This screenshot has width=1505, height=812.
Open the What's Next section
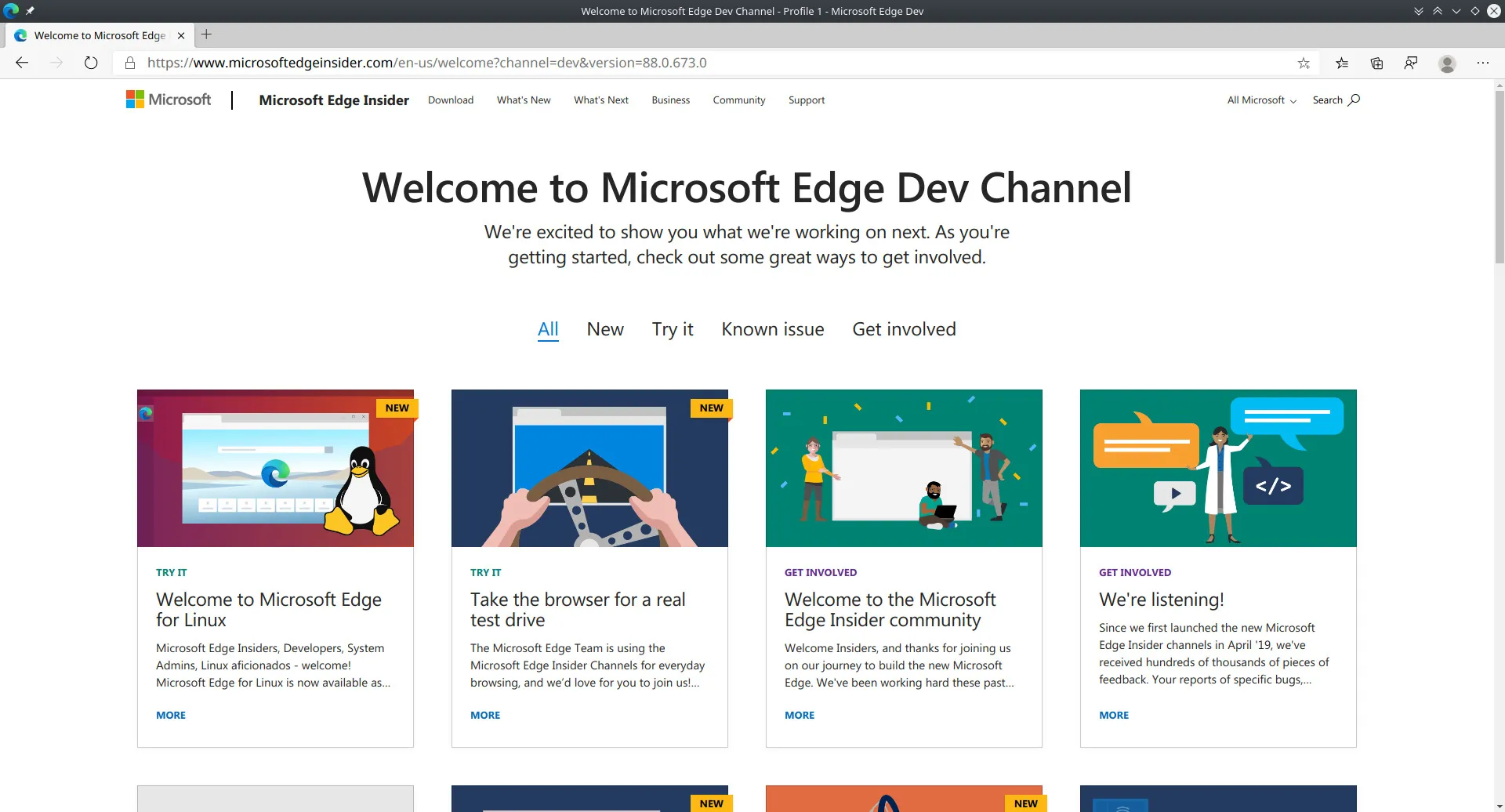[x=600, y=100]
